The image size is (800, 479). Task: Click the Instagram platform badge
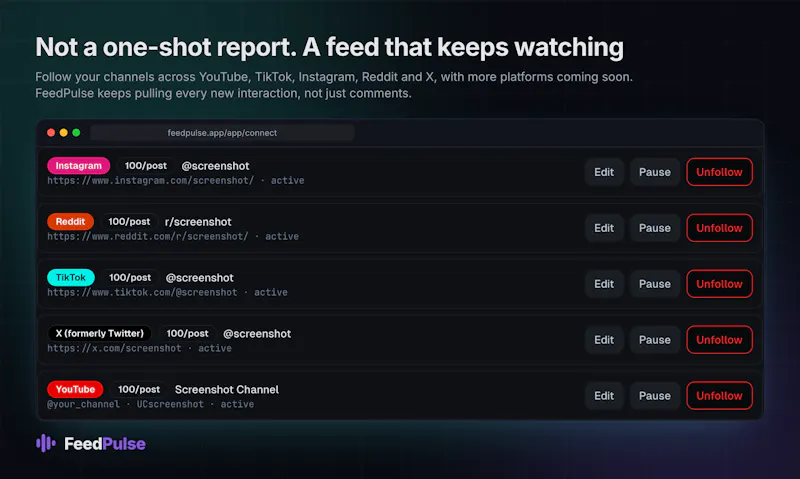pos(79,166)
